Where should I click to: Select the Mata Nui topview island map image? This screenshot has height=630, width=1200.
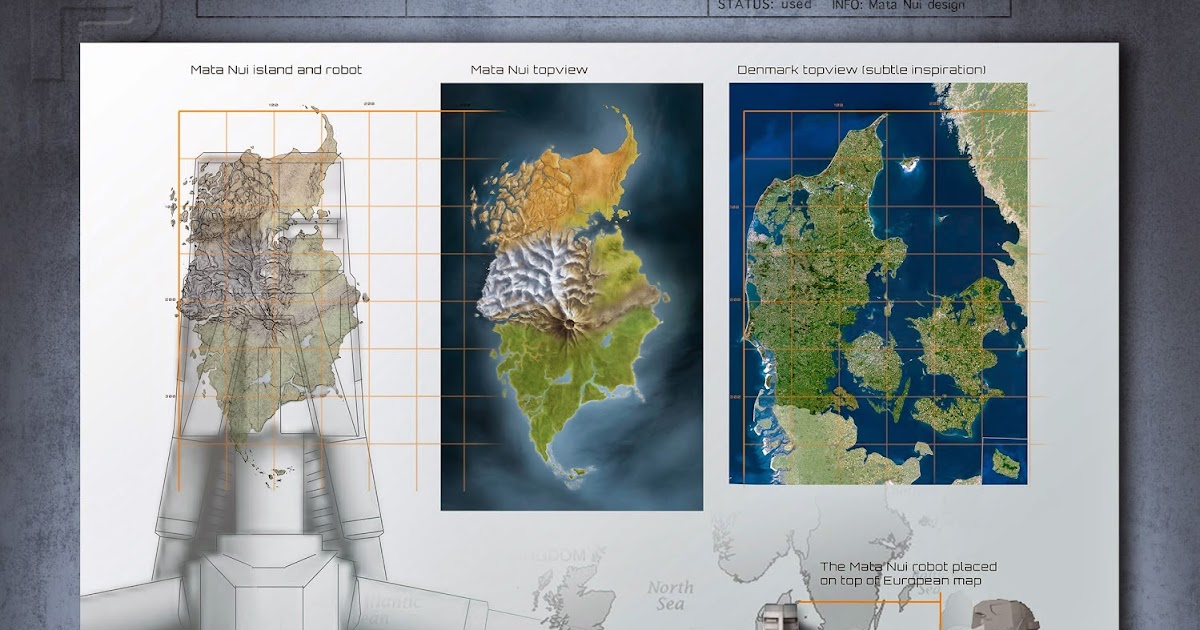(572, 296)
